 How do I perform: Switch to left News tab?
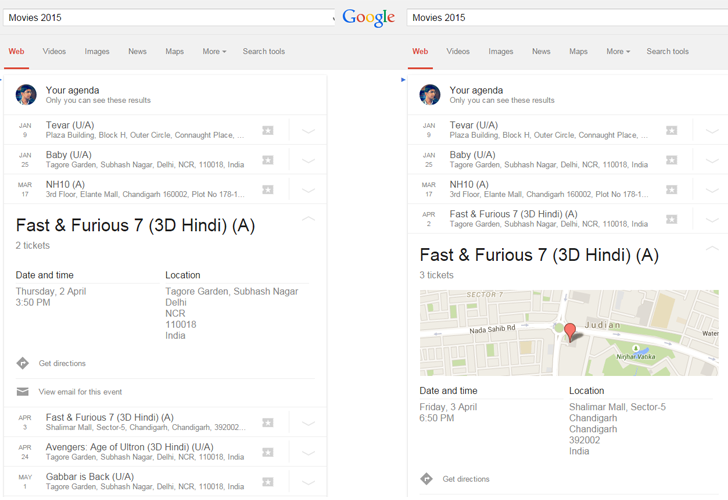pyautogui.click(x=137, y=52)
